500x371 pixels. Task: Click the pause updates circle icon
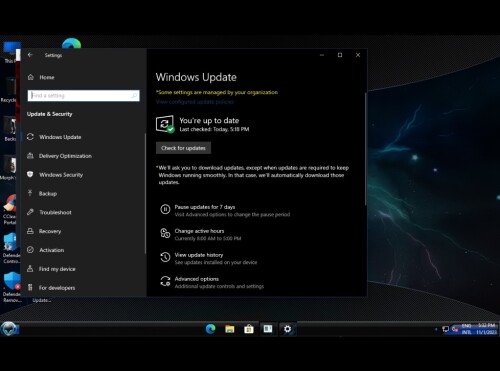(x=165, y=209)
